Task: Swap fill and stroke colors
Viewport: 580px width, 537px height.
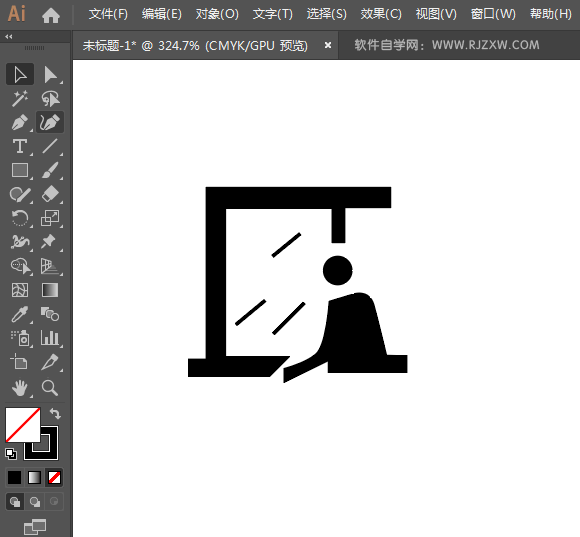Action: 55,413
